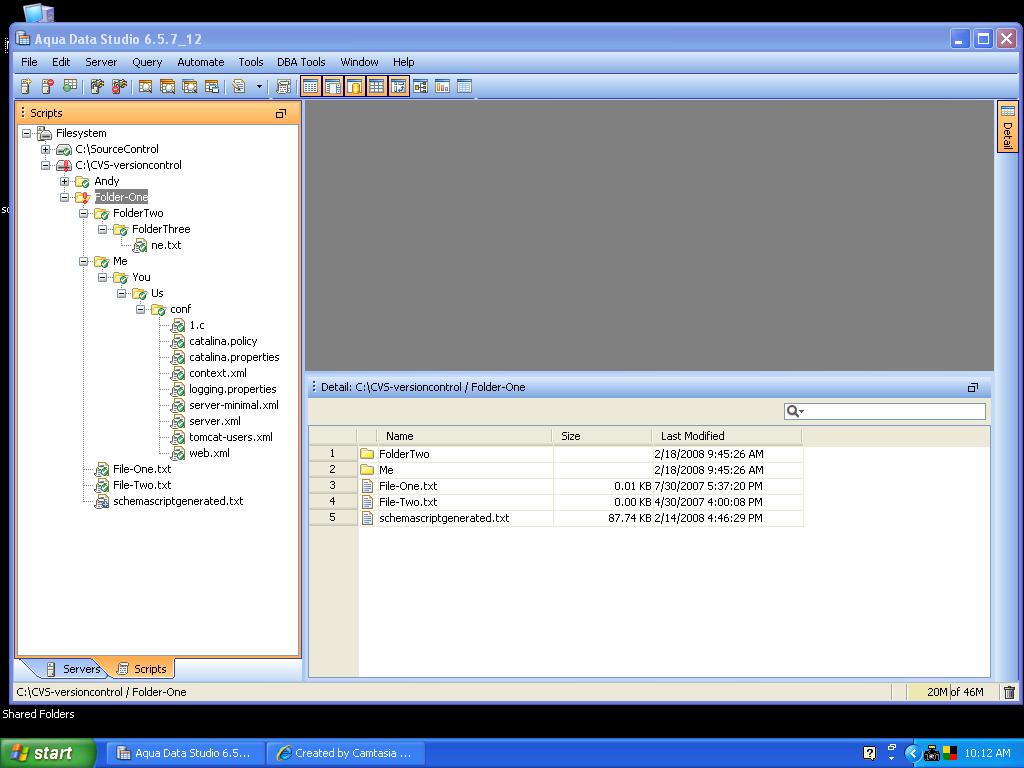The height and width of the screenshot is (768, 1024).
Task: Toggle the first highlighted grid view button
Action: [311, 86]
